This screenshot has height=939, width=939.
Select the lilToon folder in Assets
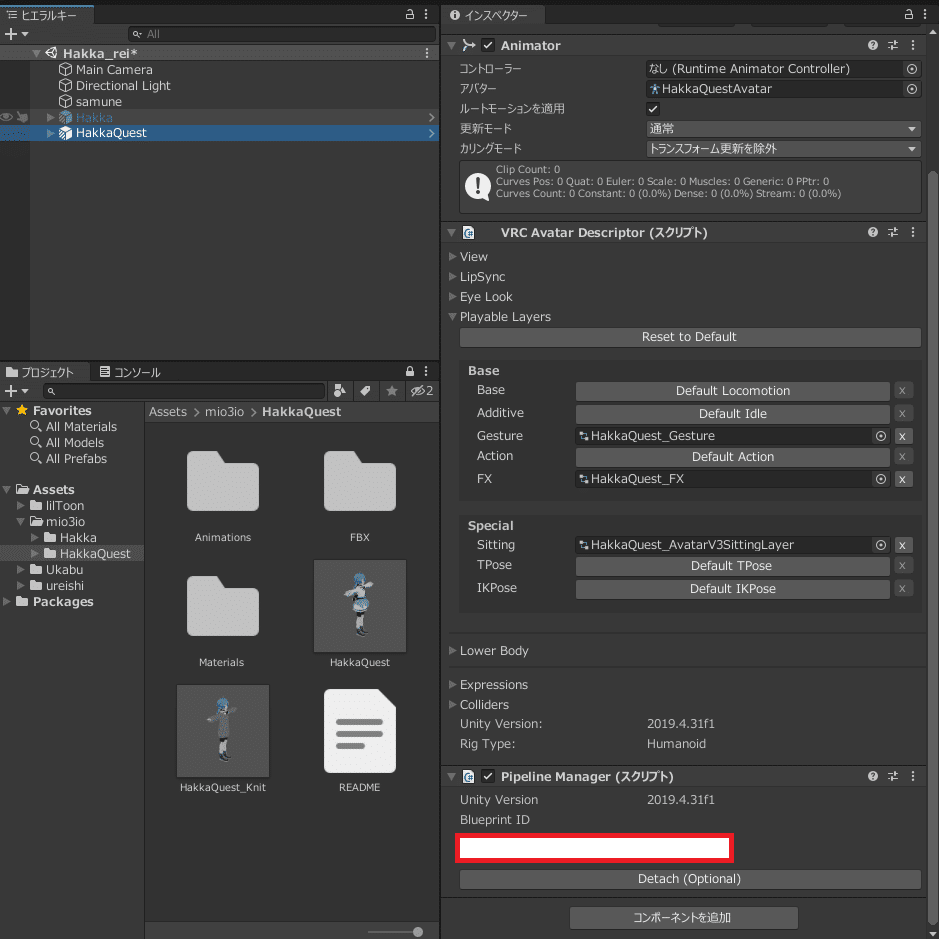click(x=65, y=505)
